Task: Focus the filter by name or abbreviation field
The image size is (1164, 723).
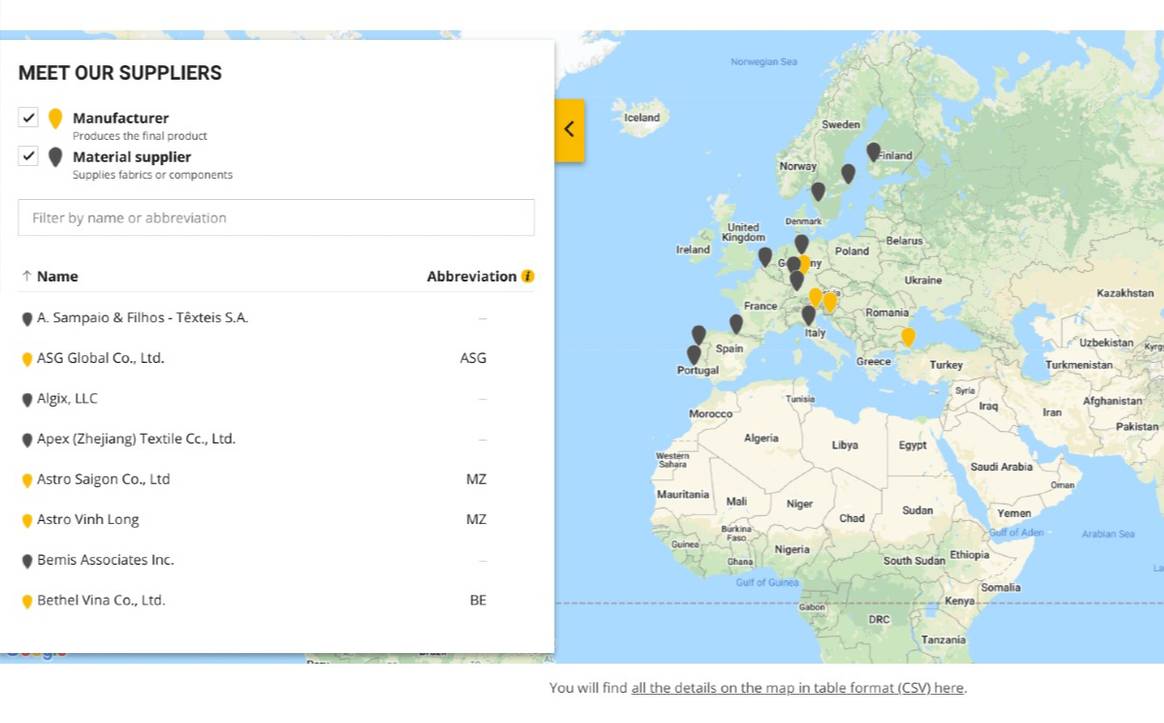Action: [x=276, y=218]
